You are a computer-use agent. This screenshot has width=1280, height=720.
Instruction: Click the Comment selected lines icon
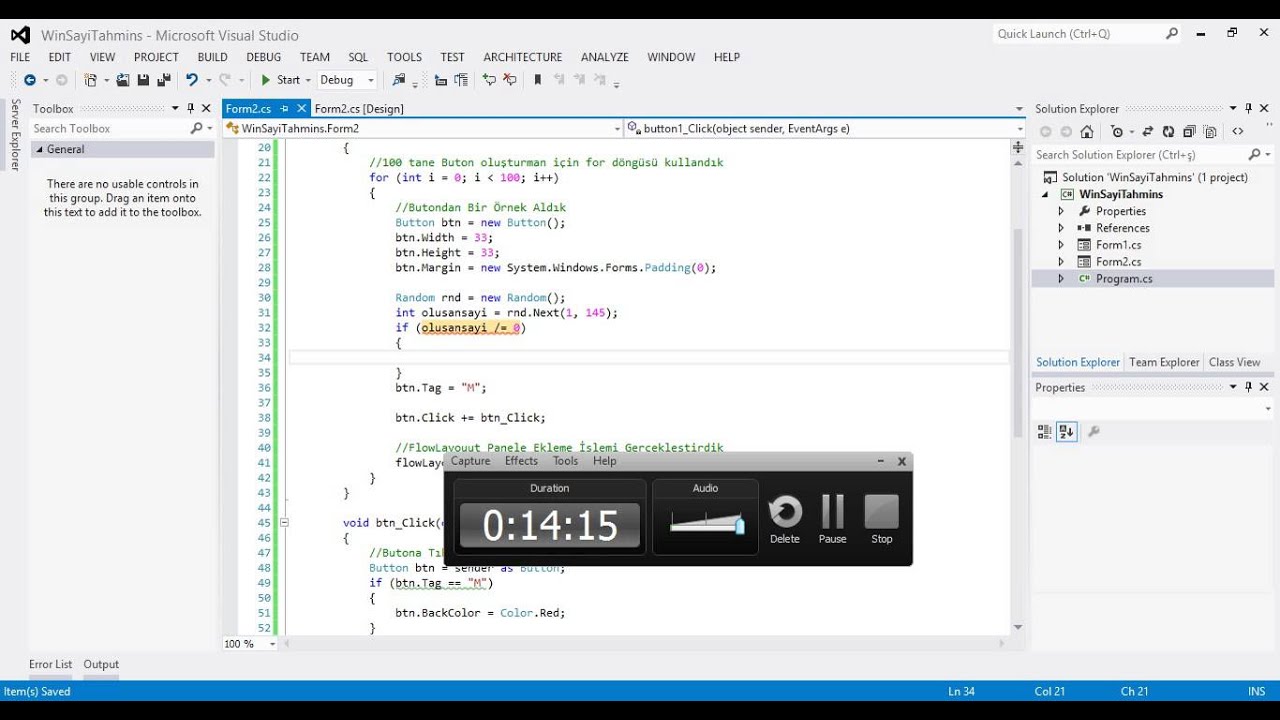pyautogui.click(x=489, y=80)
